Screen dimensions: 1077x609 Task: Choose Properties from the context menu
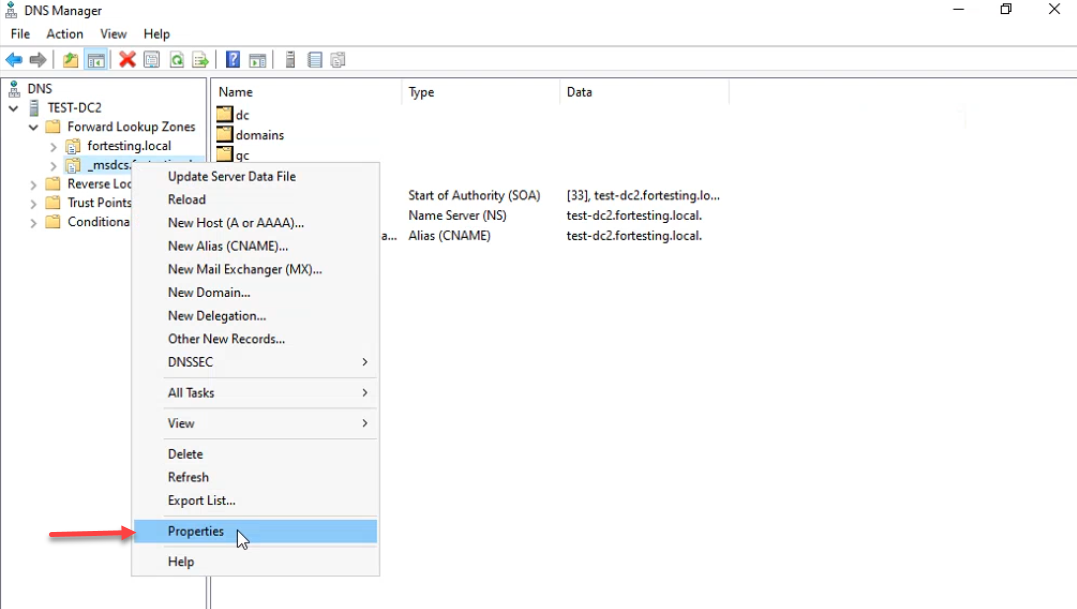point(256,531)
